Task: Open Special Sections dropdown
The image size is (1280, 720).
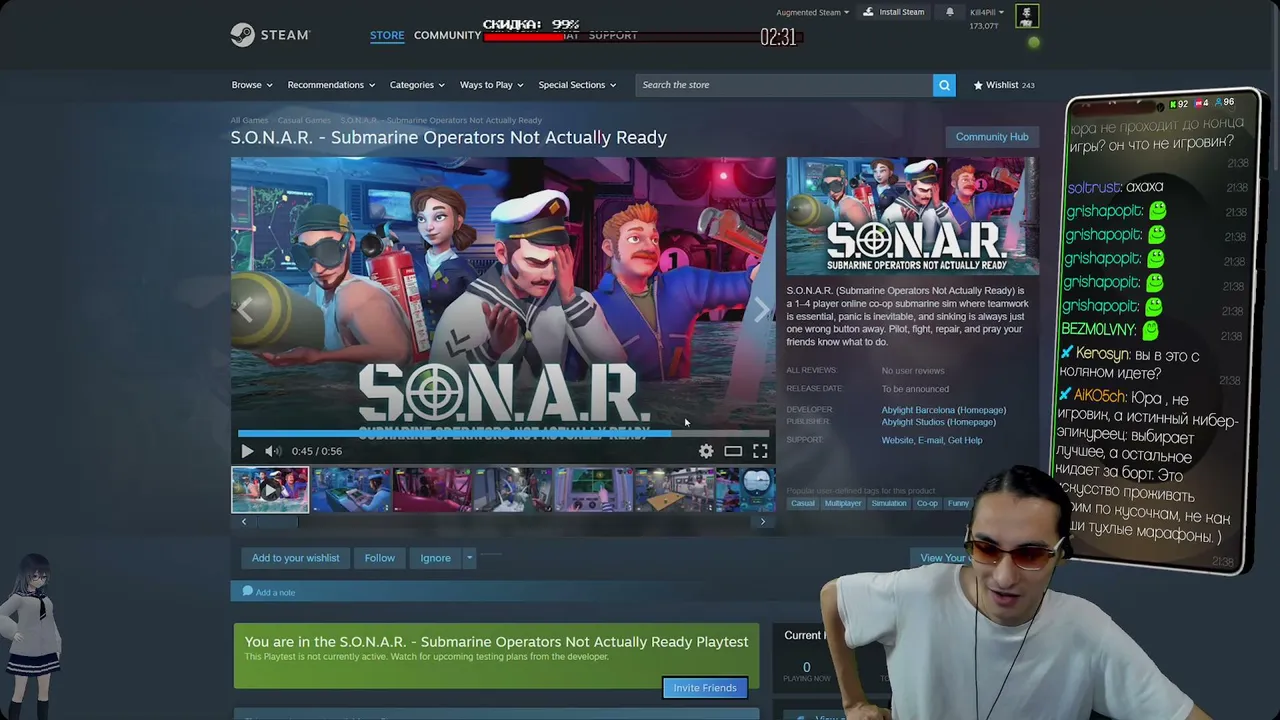Action: tap(577, 85)
